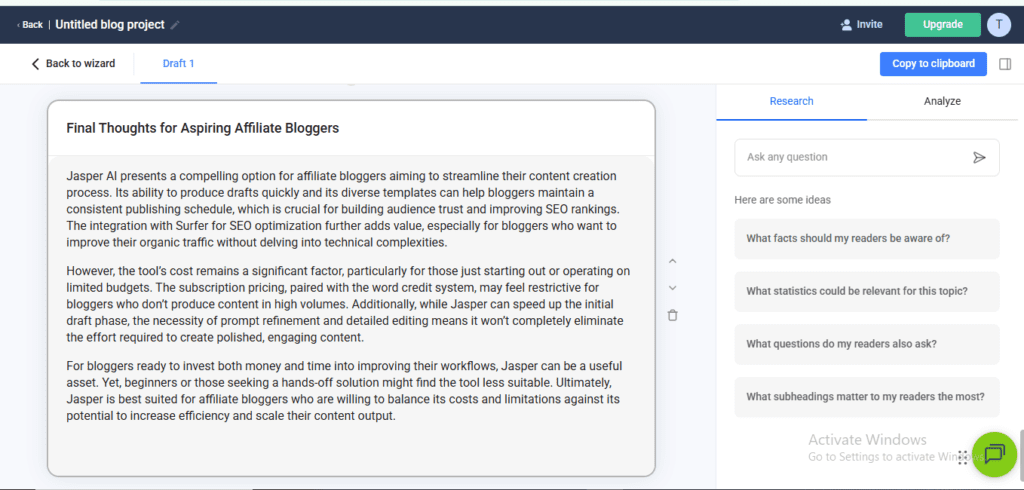Click the Back to wizard chevron arrow
1024x490 pixels.
35,63
